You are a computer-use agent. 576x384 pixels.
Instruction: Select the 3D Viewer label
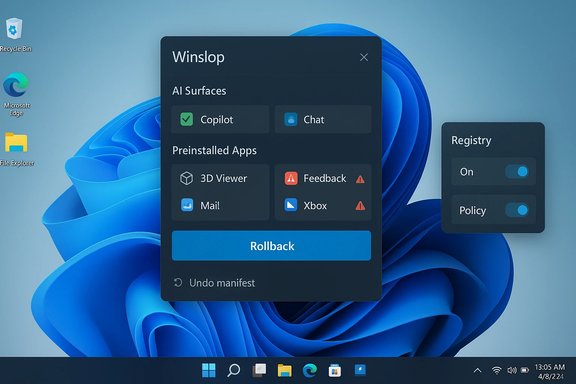pos(223,179)
